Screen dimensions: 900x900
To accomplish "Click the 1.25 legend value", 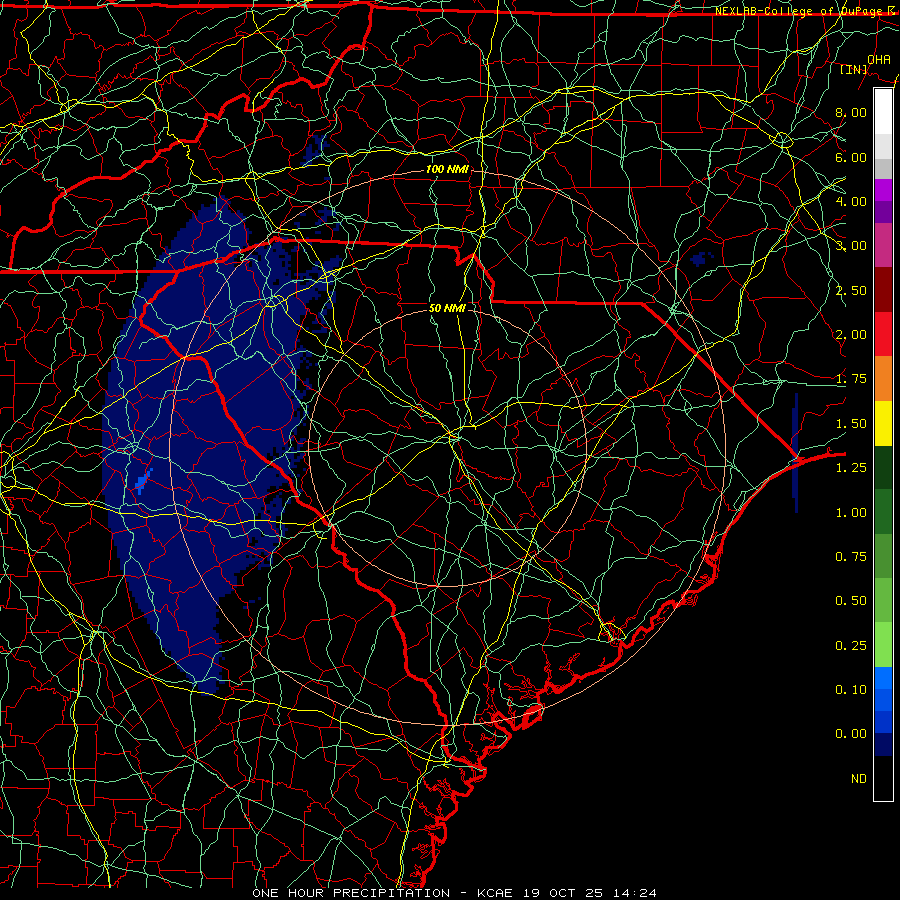I will point(851,468).
